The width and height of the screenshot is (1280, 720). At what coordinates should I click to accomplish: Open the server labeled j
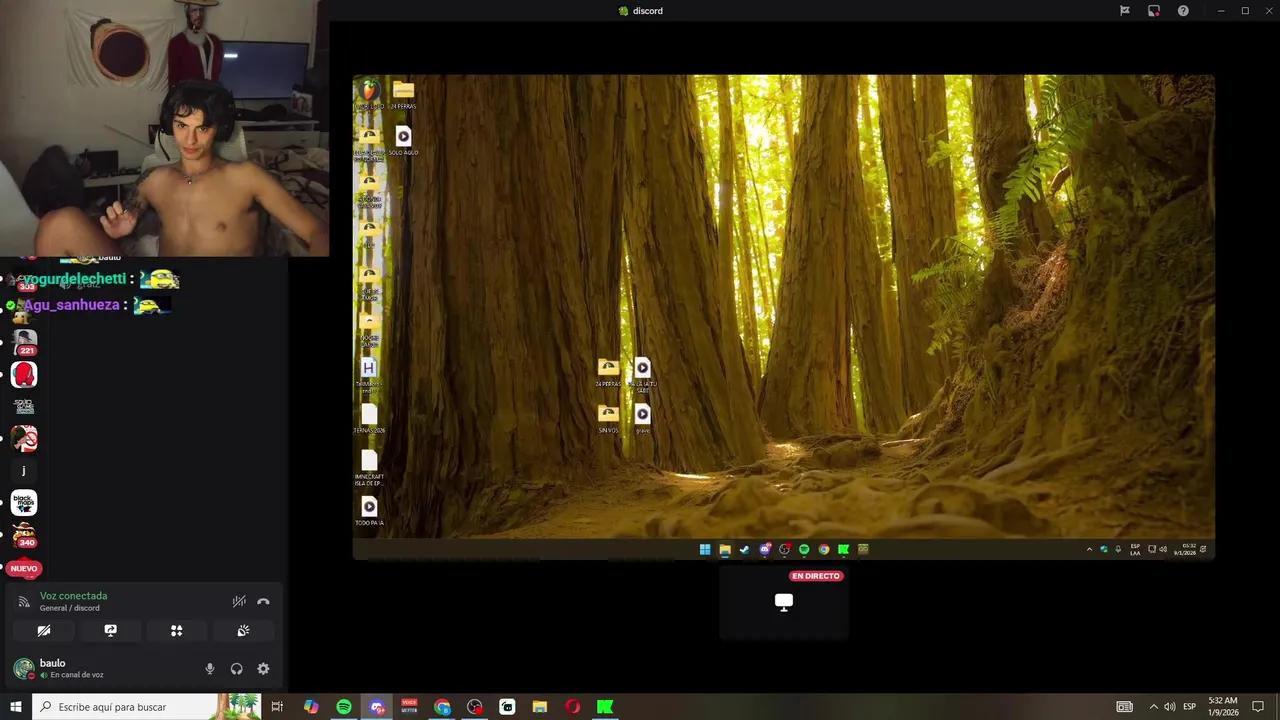(x=24, y=470)
